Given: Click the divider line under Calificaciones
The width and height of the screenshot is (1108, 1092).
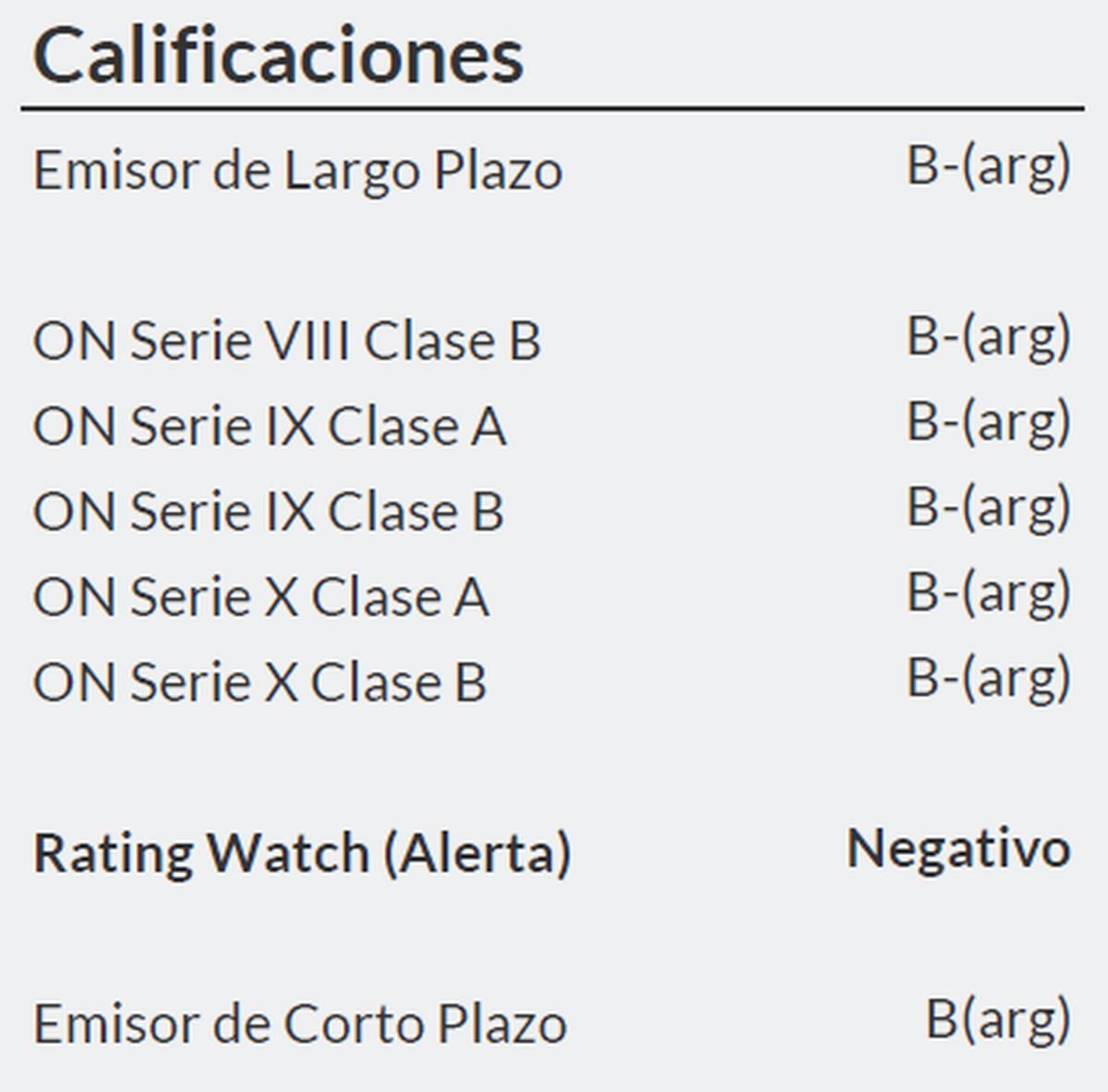Looking at the screenshot, I should (x=552, y=109).
